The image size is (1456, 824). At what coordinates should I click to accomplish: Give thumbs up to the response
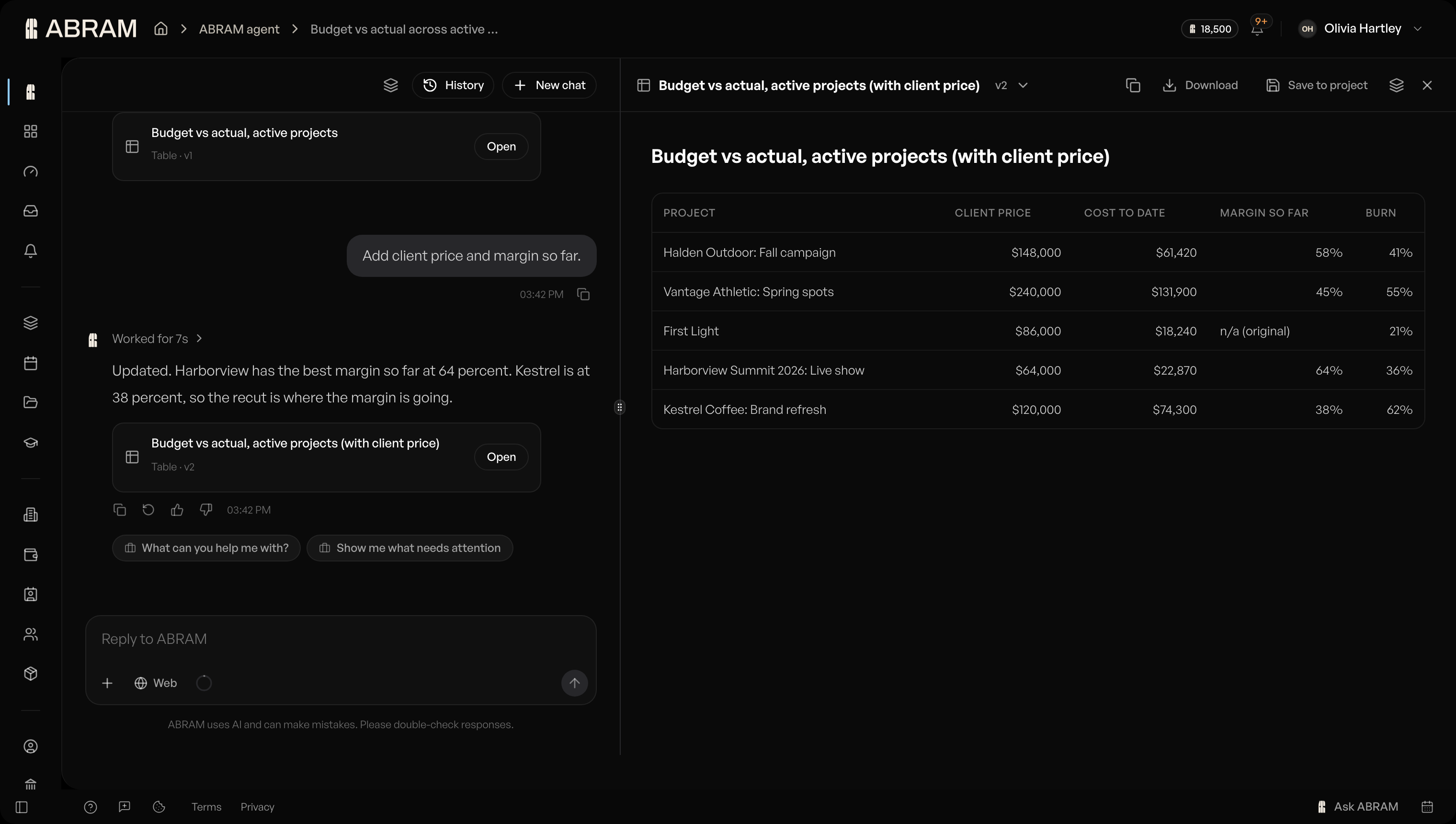tap(177, 510)
